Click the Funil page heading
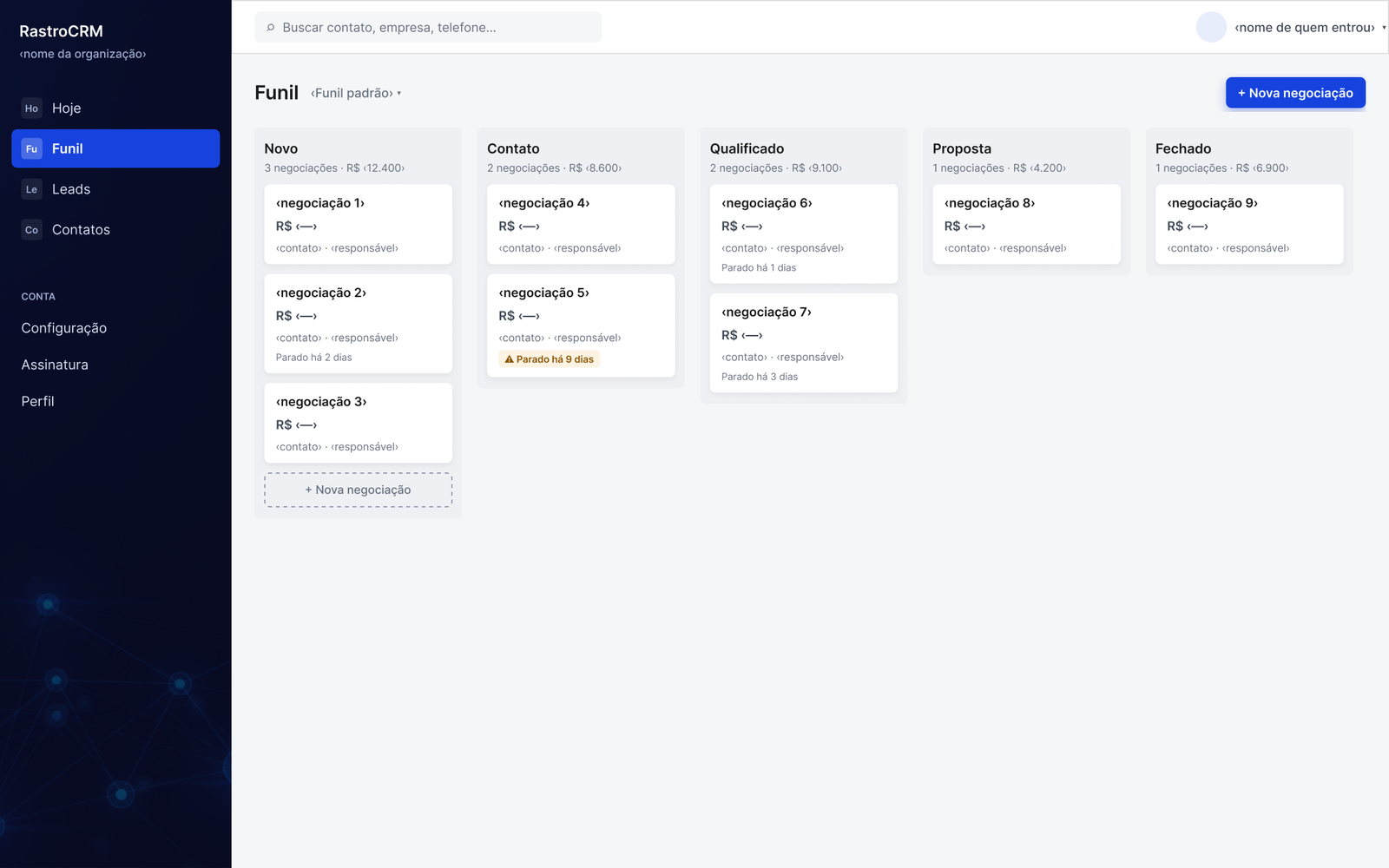 coord(277,93)
